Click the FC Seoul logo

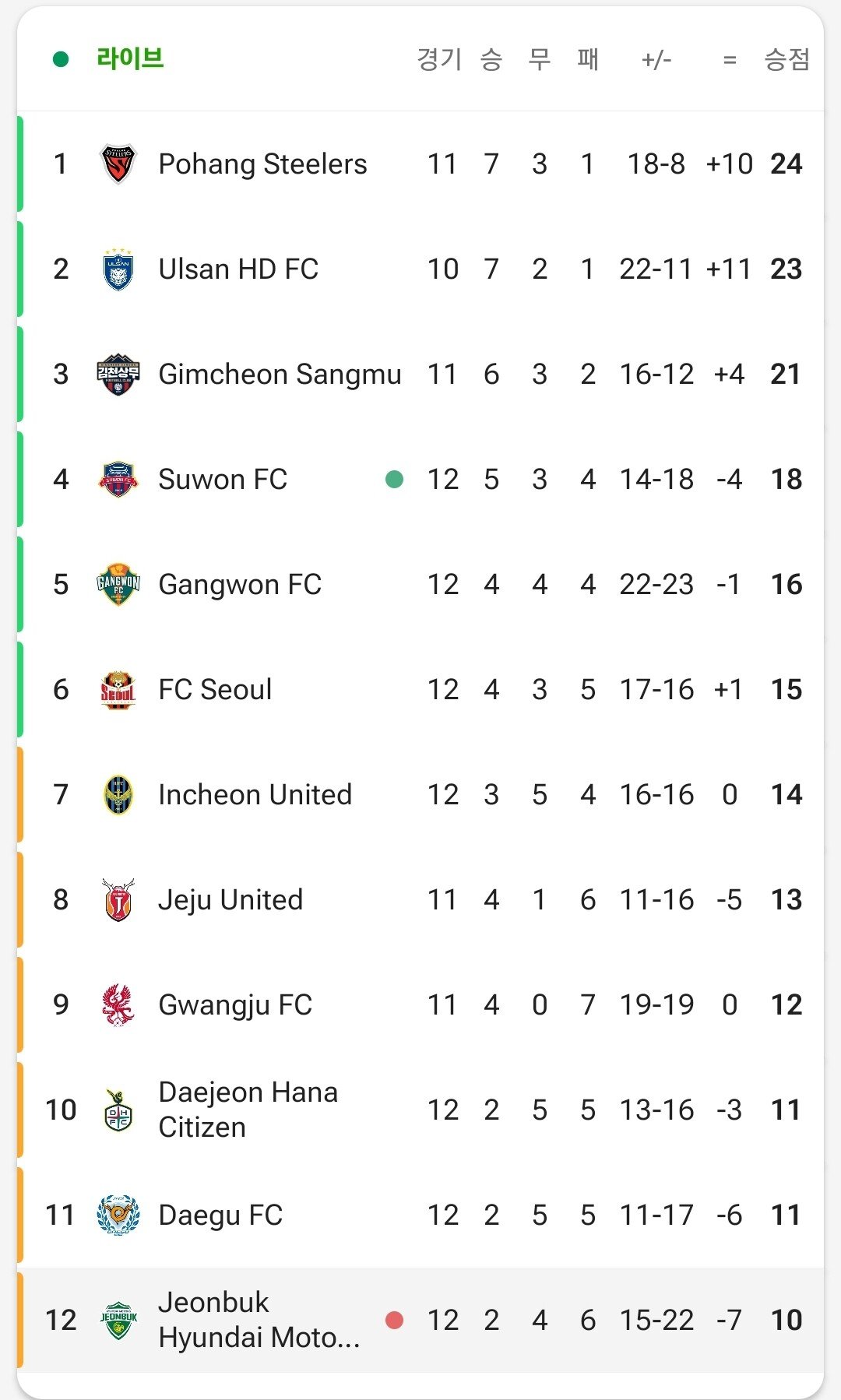(118, 690)
